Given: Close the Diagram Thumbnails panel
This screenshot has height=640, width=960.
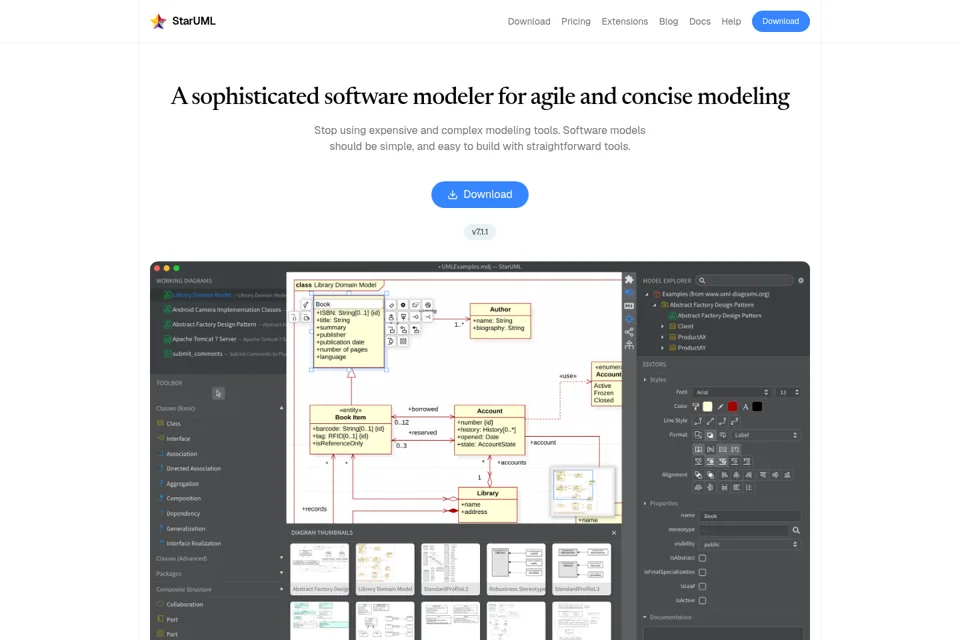Looking at the screenshot, I should coord(613,533).
